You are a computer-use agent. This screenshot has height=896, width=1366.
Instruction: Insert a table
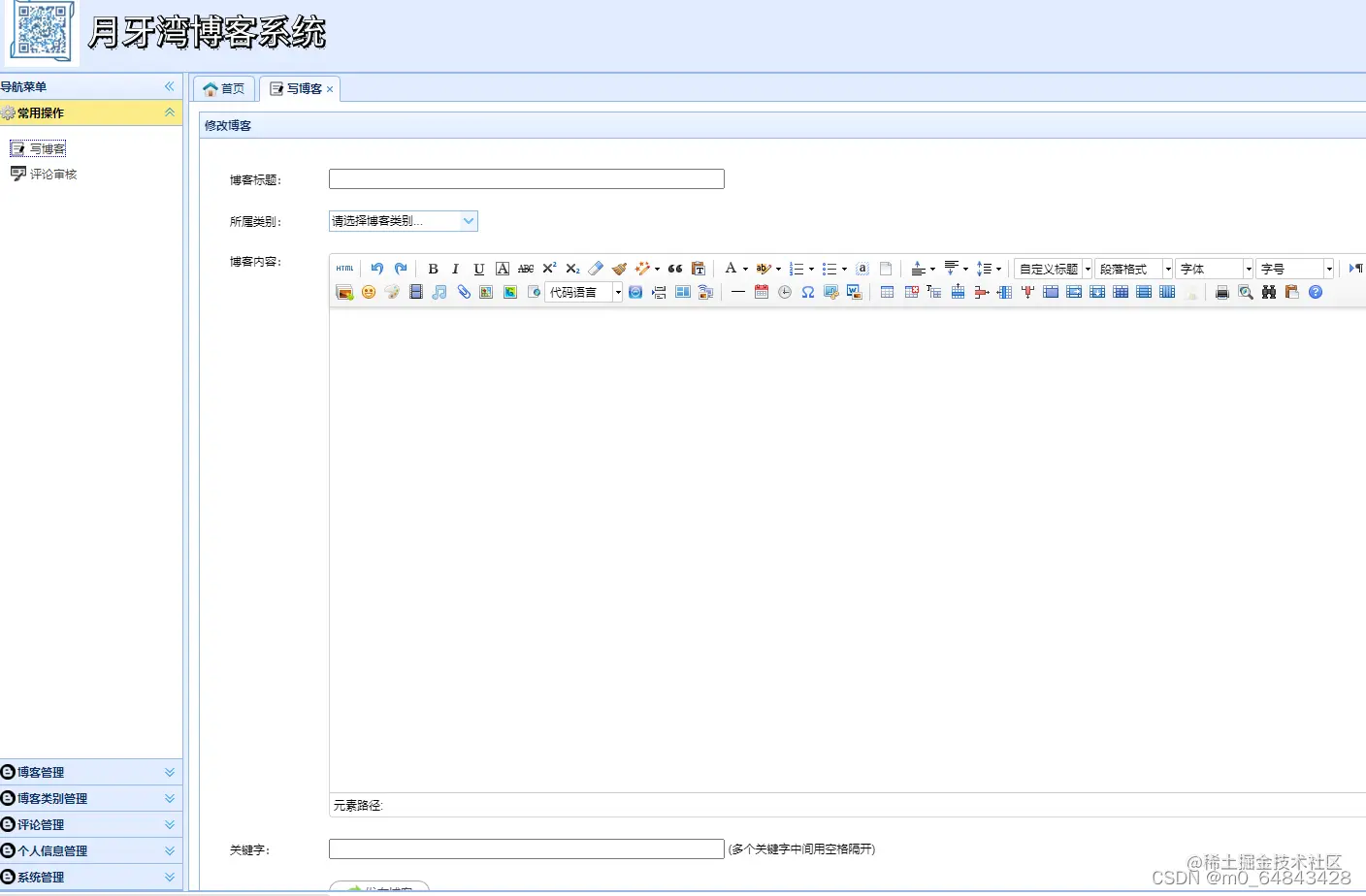click(888, 292)
